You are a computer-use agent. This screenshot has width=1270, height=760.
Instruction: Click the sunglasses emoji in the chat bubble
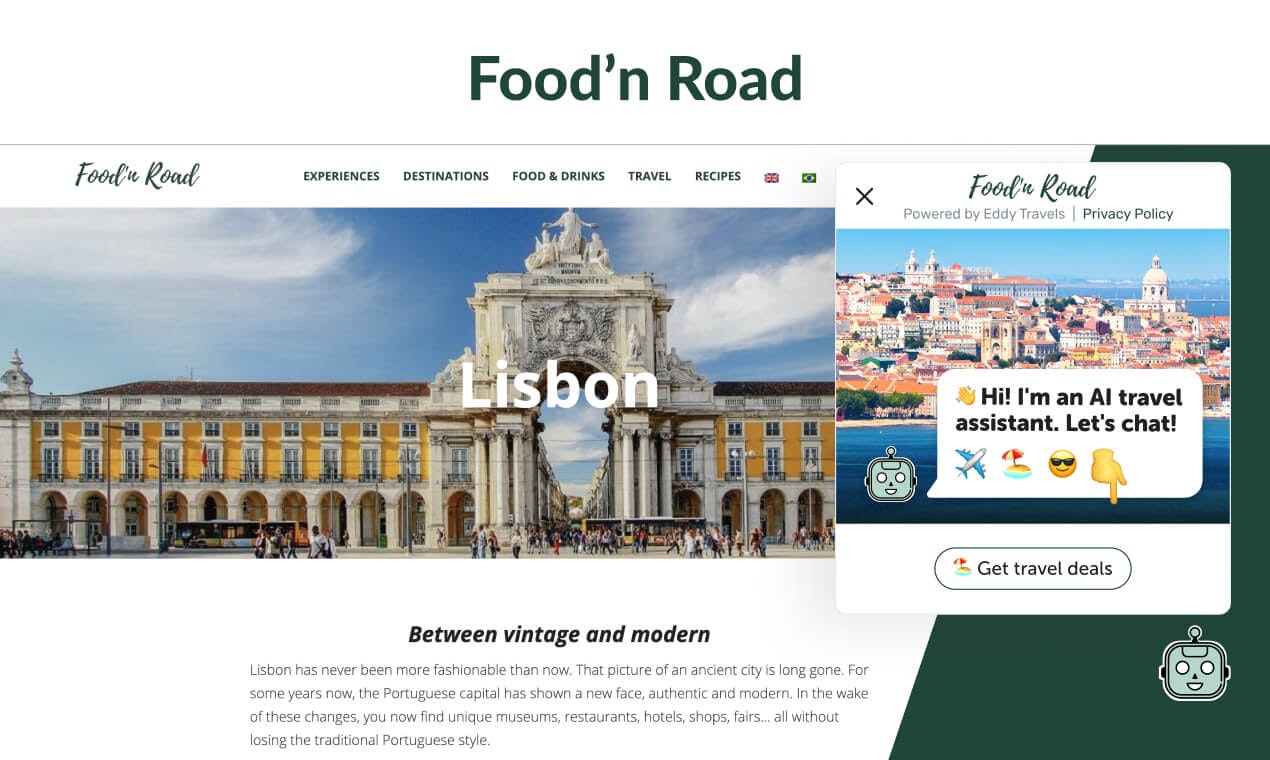tap(1062, 463)
